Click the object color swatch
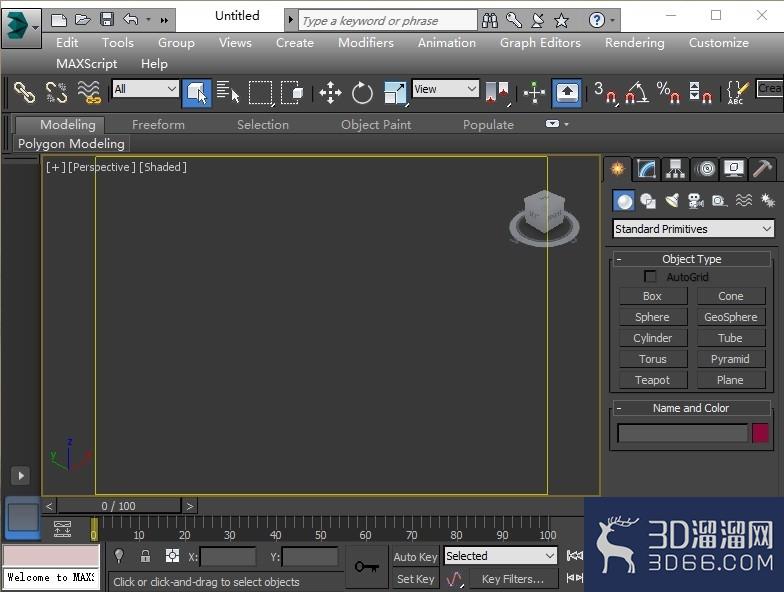This screenshot has width=784, height=592. [x=760, y=433]
